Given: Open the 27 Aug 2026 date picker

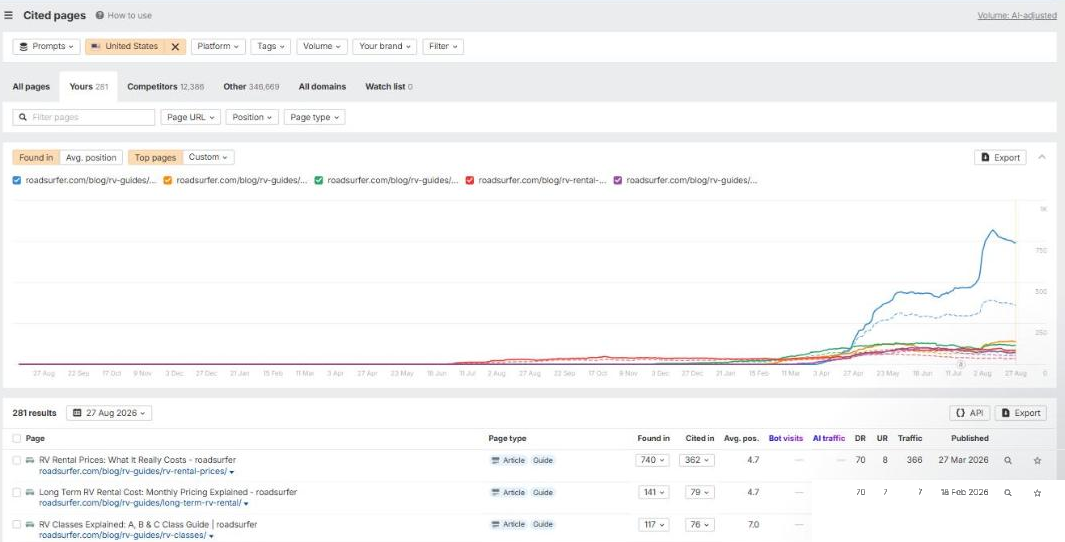Looking at the screenshot, I should (x=109, y=413).
